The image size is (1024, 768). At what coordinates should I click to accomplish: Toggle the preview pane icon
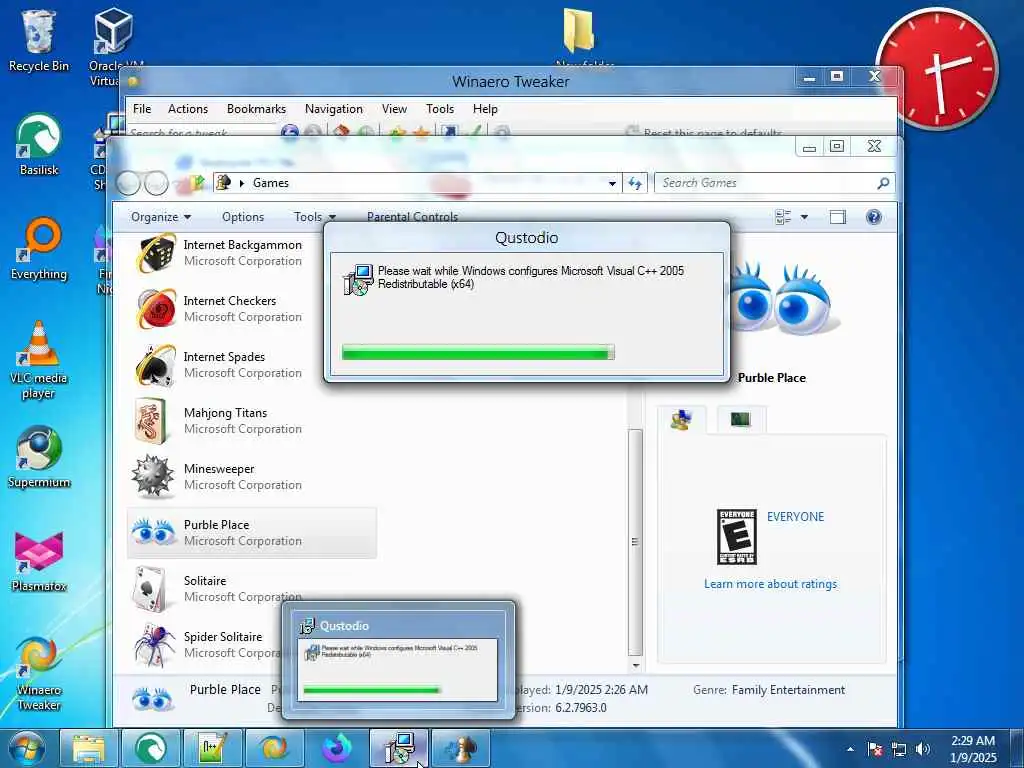(837, 217)
